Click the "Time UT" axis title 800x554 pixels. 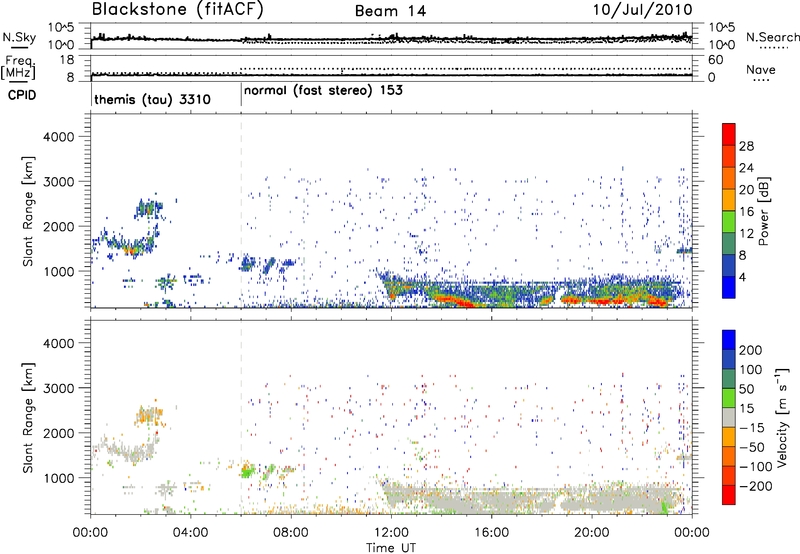pyautogui.click(x=391, y=548)
